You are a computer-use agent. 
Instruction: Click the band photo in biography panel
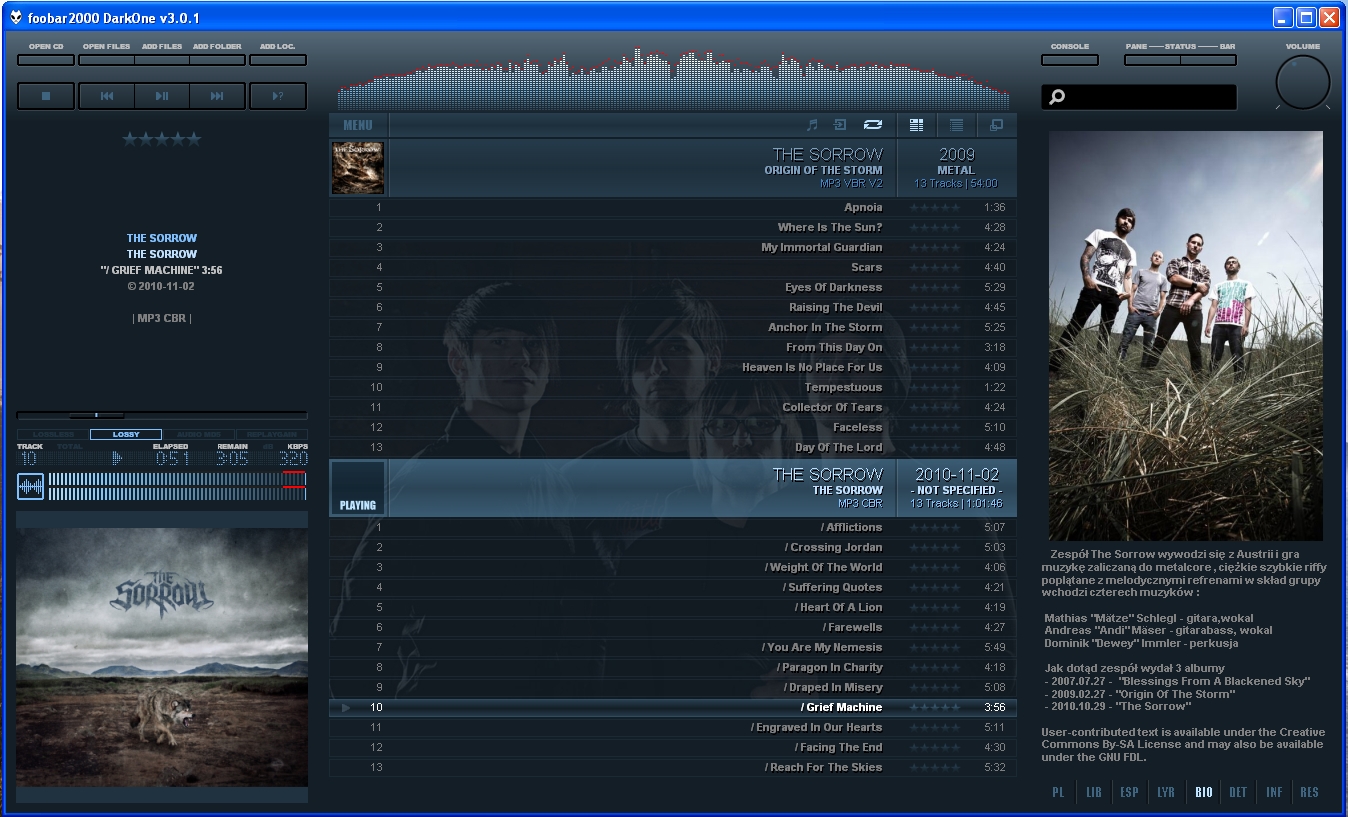[x=1185, y=336]
